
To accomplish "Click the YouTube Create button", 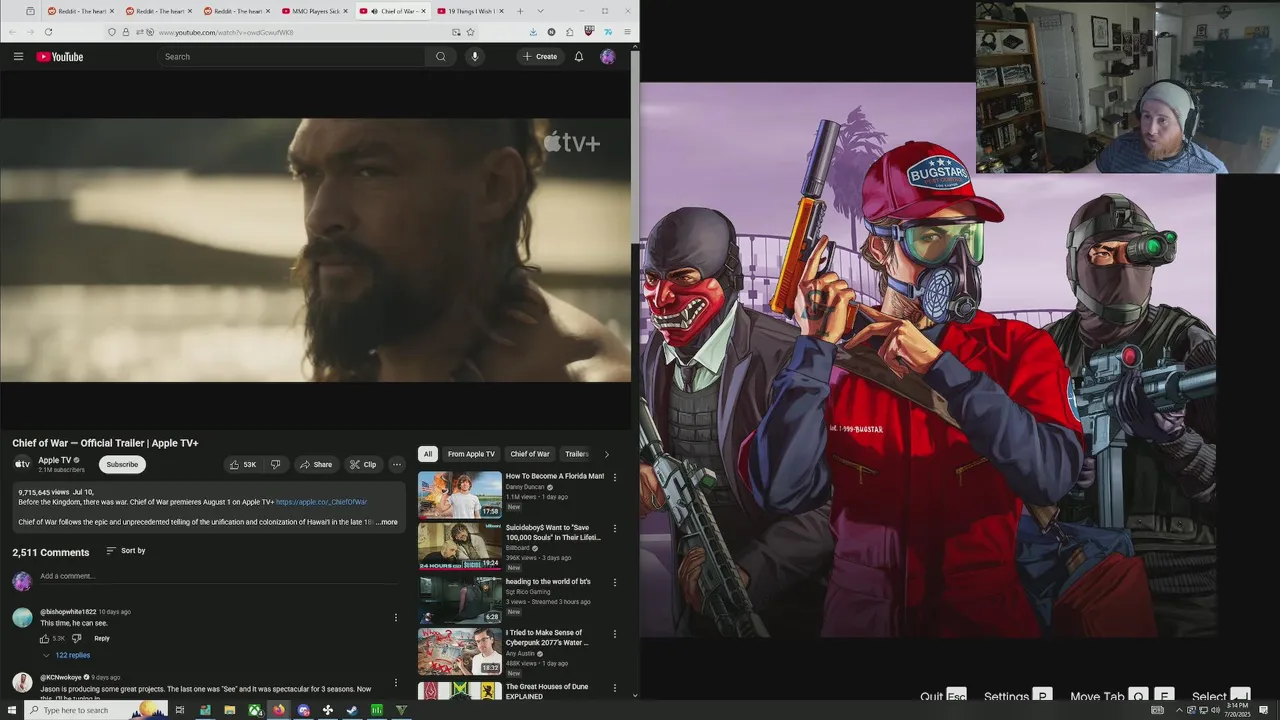I will [540, 57].
